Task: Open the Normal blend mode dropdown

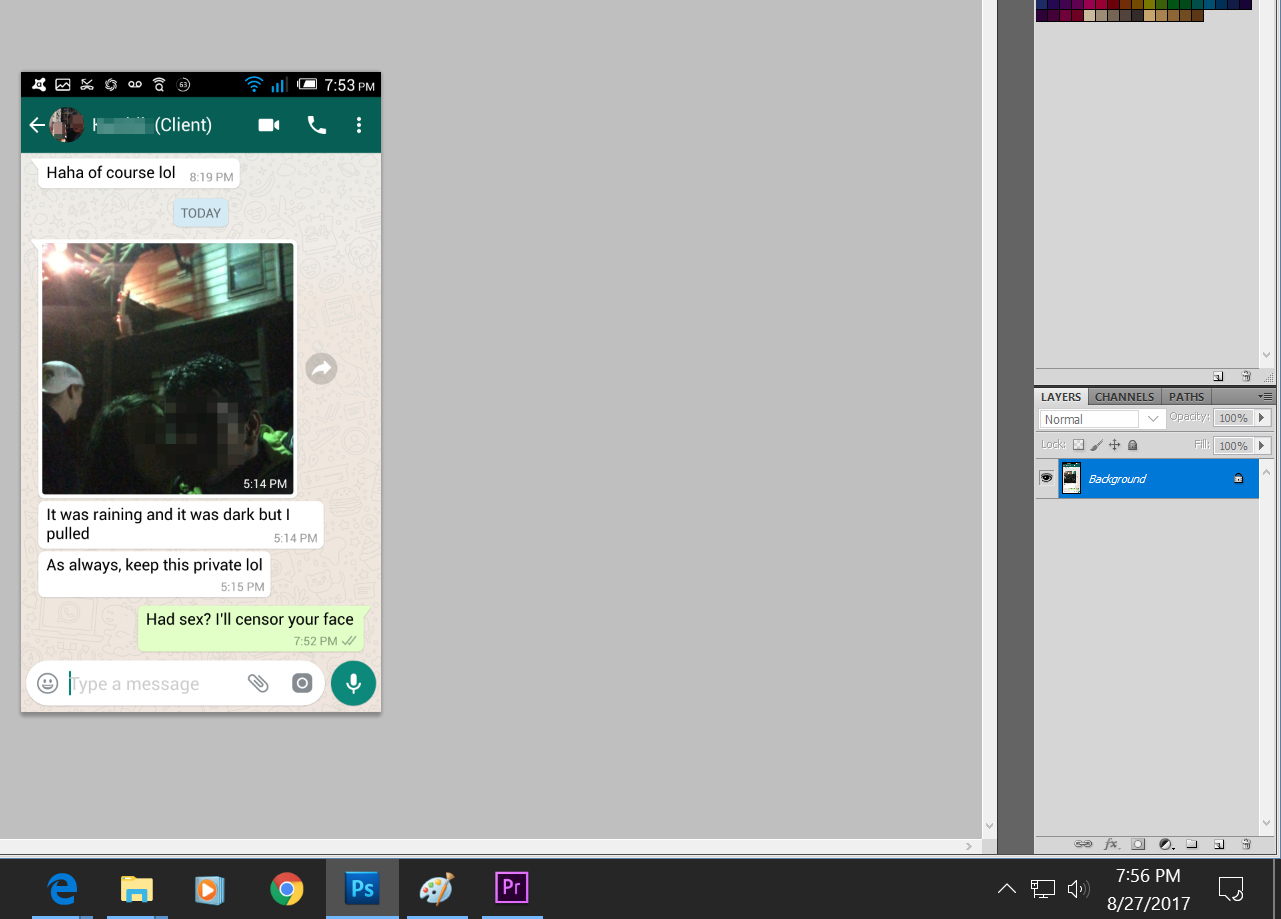Action: pos(1102,419)
